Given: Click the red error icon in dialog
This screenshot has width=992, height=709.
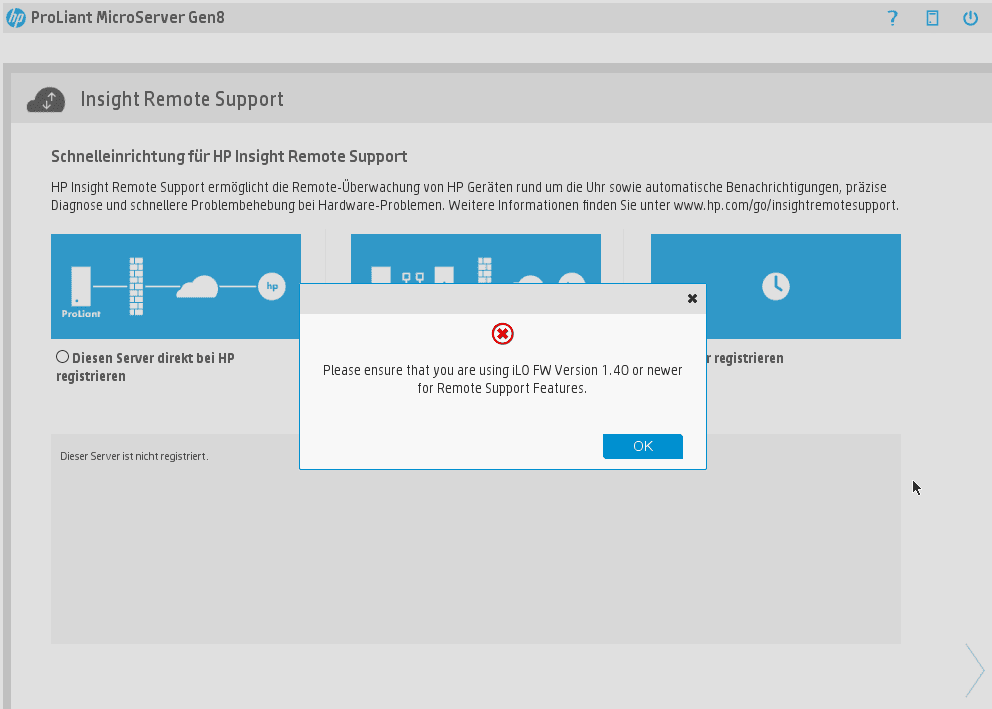Looking at the screenshot, I should tap(502, 334).
